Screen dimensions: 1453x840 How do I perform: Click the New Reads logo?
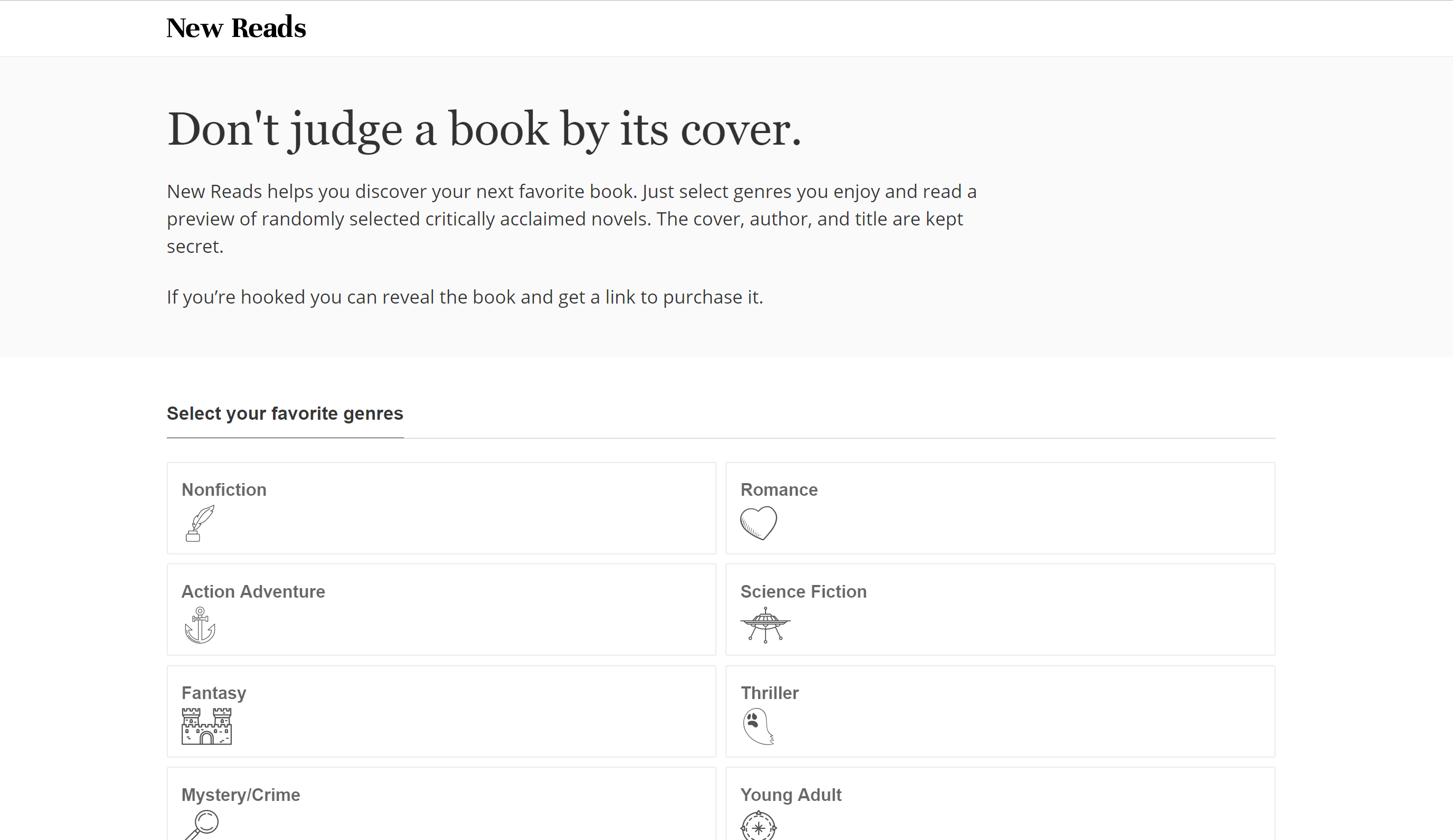pos(236,26)
